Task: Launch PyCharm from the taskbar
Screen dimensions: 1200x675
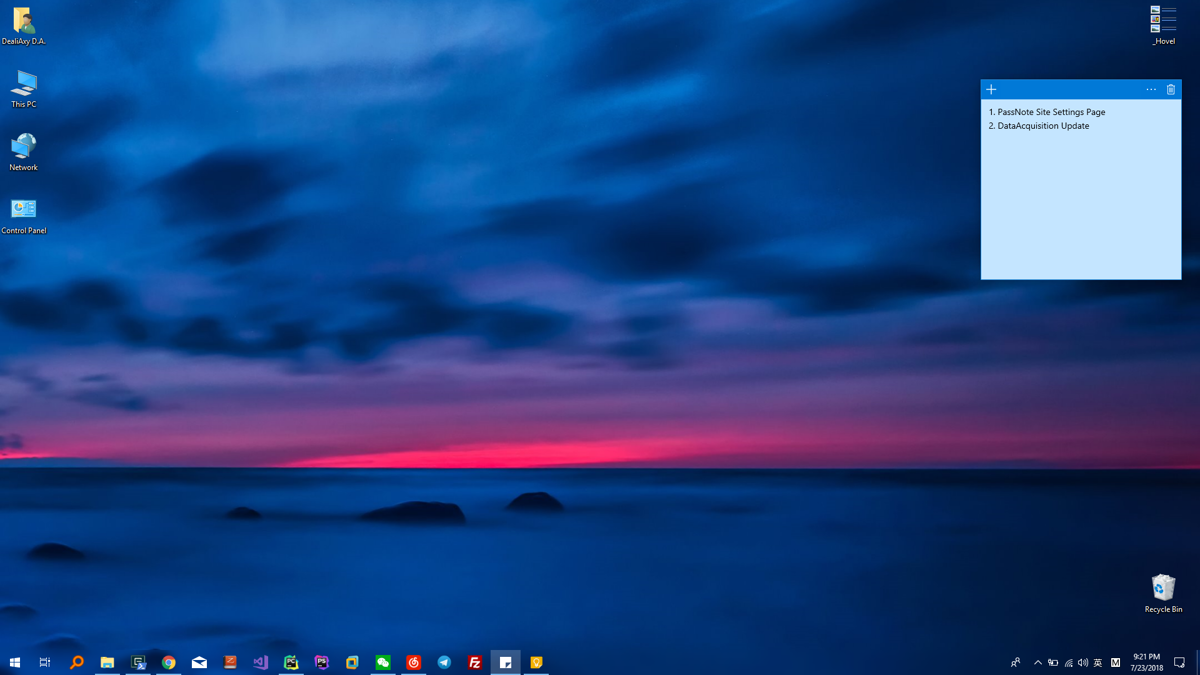Action: click(x=291, y=662)
